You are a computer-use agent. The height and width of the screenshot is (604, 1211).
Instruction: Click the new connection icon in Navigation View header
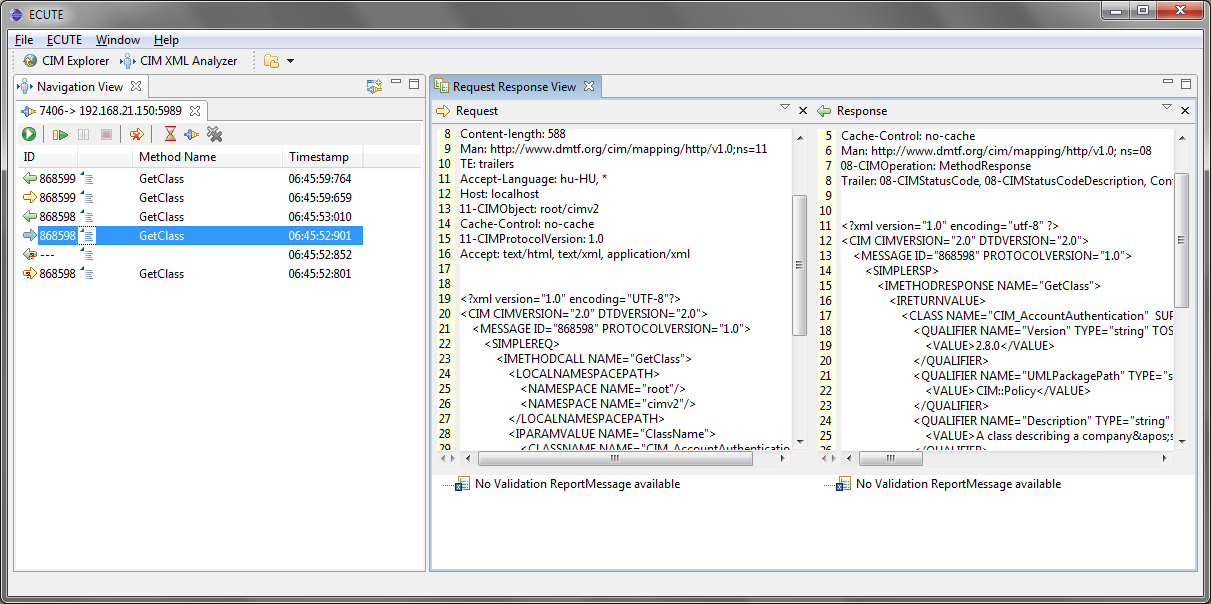tap(374, 86)
